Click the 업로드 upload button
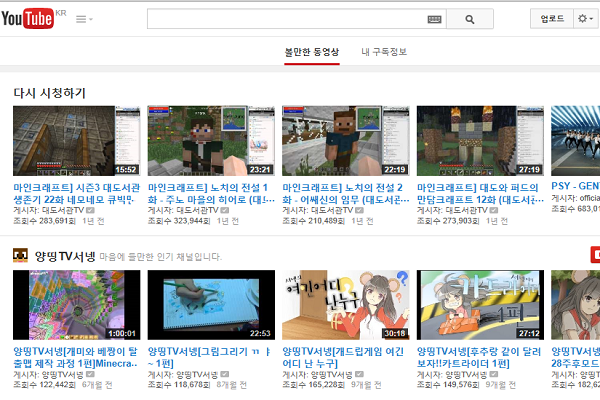The width and height of the screenshot is (600, 400). coord(552,19)
